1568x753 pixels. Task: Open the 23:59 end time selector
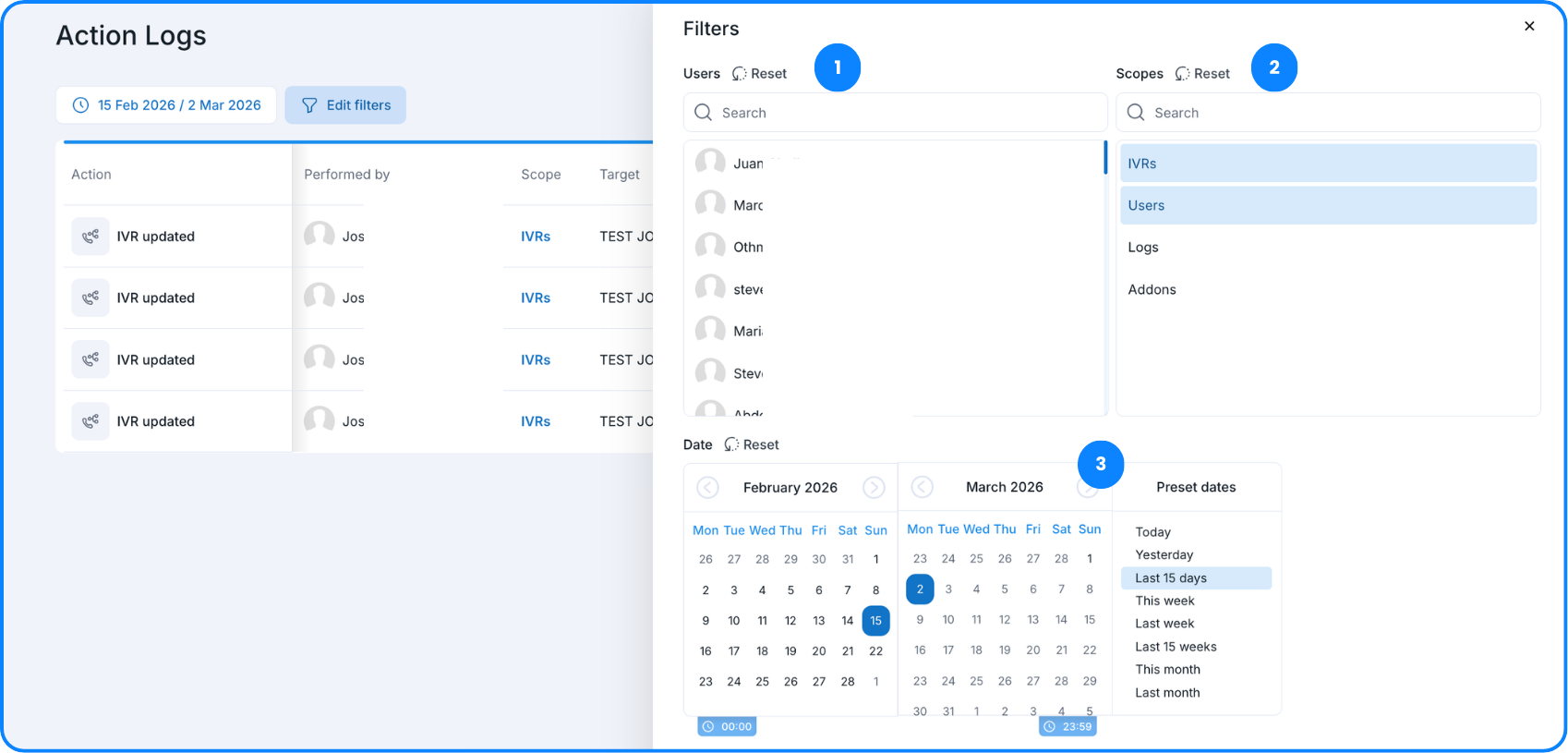coord(1067,727)
